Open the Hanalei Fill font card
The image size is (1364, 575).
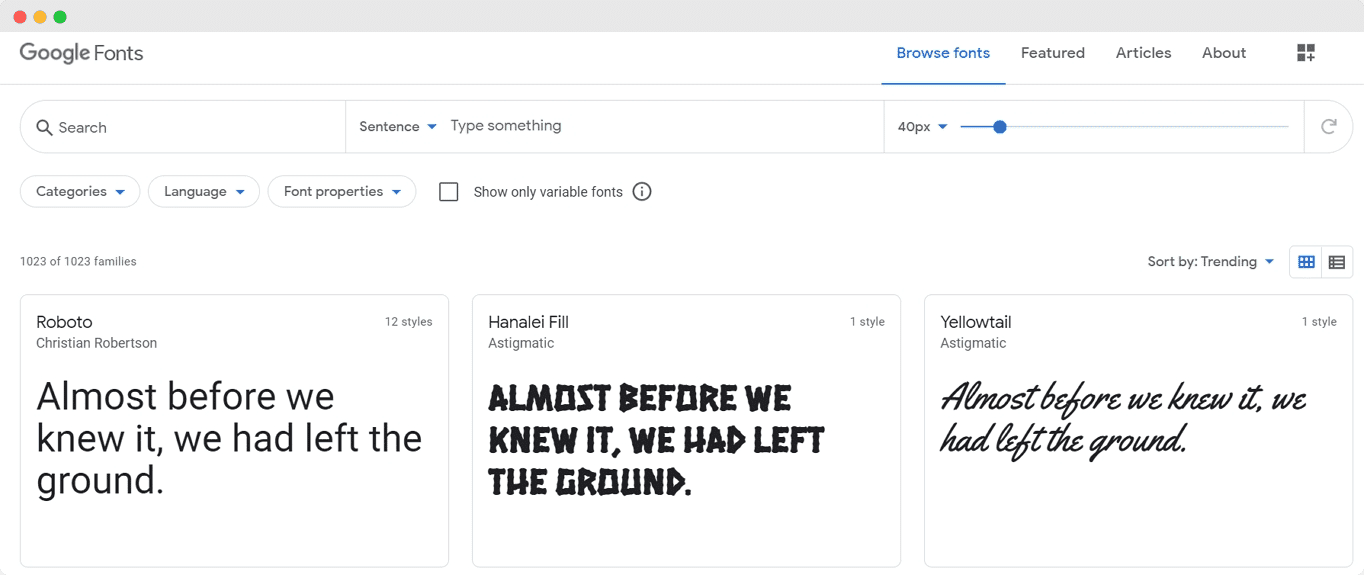pos(686,431)
